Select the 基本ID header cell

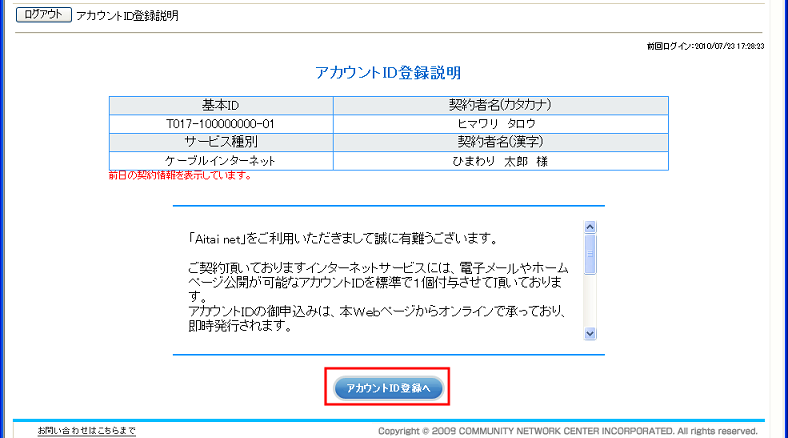(220, 105)
